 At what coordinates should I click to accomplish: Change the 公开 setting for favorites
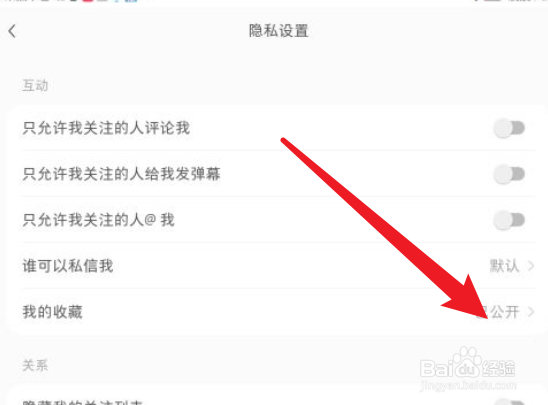[500, 312]
